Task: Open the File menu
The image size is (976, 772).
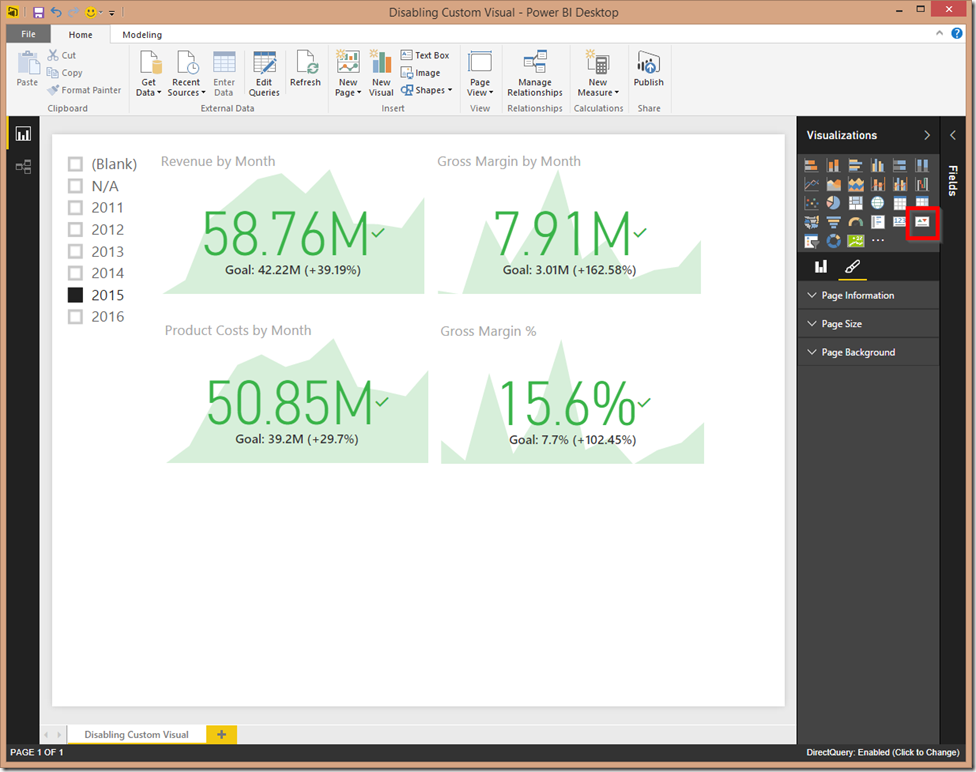Action: (x=28, y=34)
